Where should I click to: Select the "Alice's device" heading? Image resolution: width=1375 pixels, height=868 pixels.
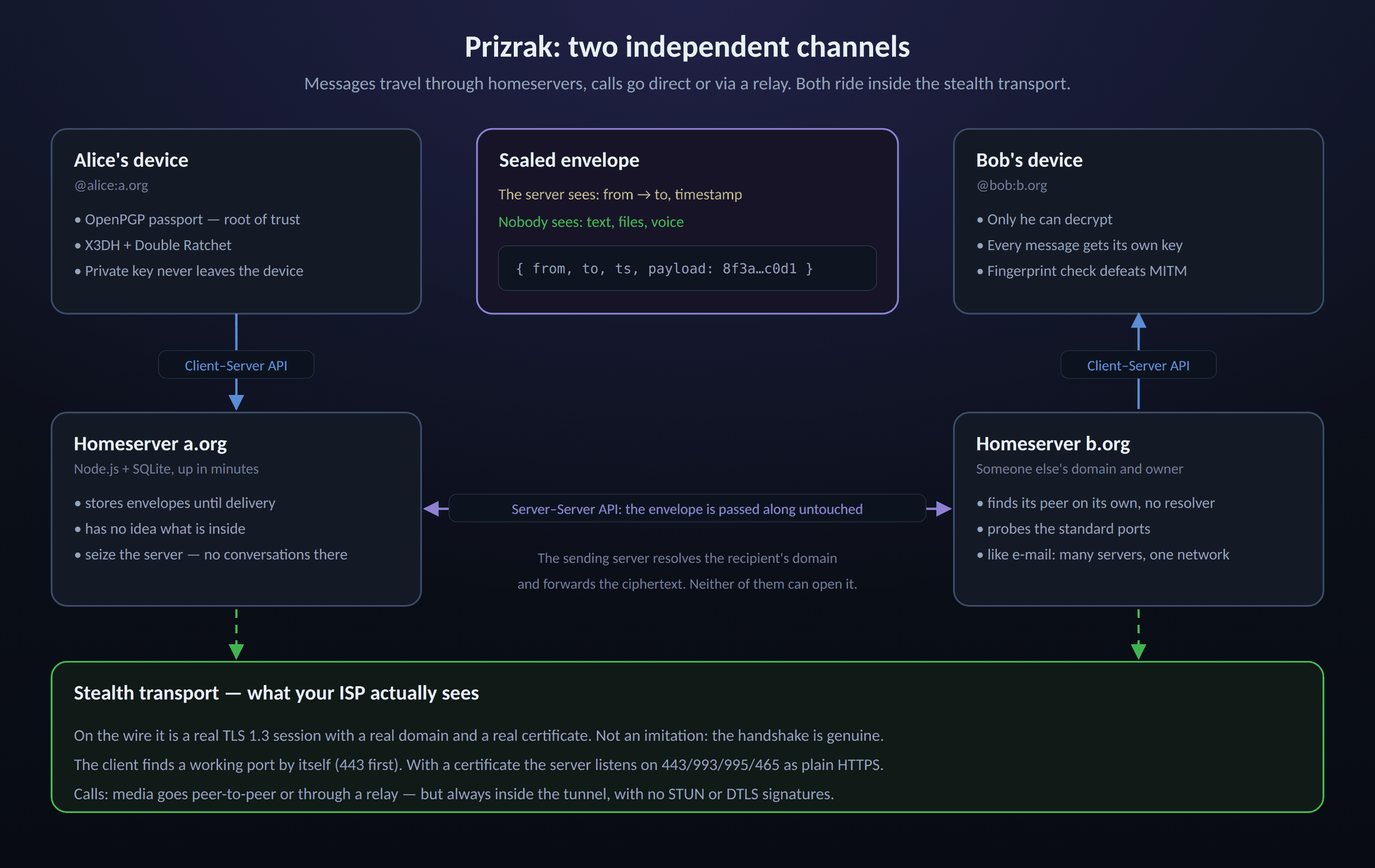point(131,160)
